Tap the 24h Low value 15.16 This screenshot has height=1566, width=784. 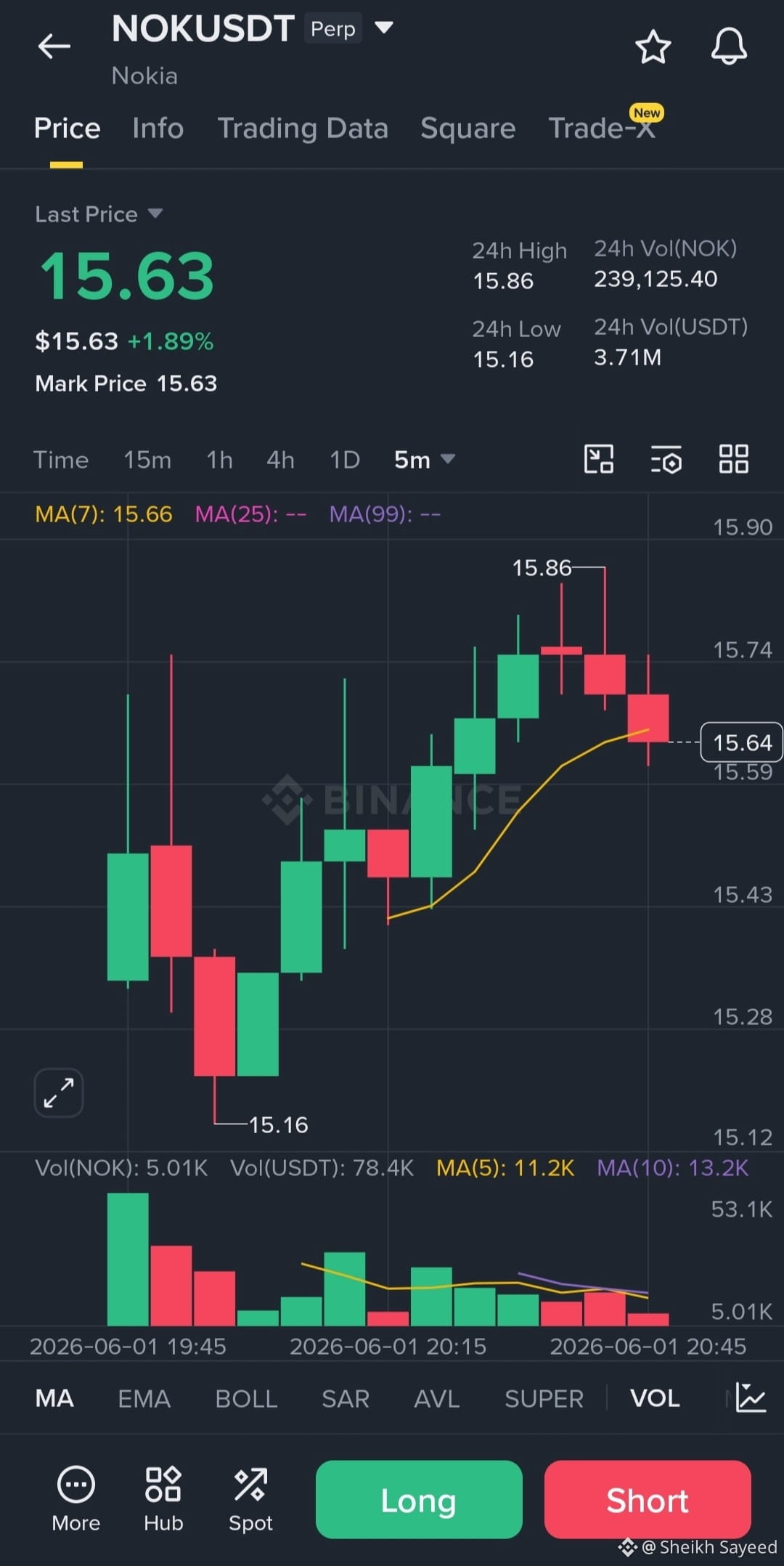(x=503, y=359)
